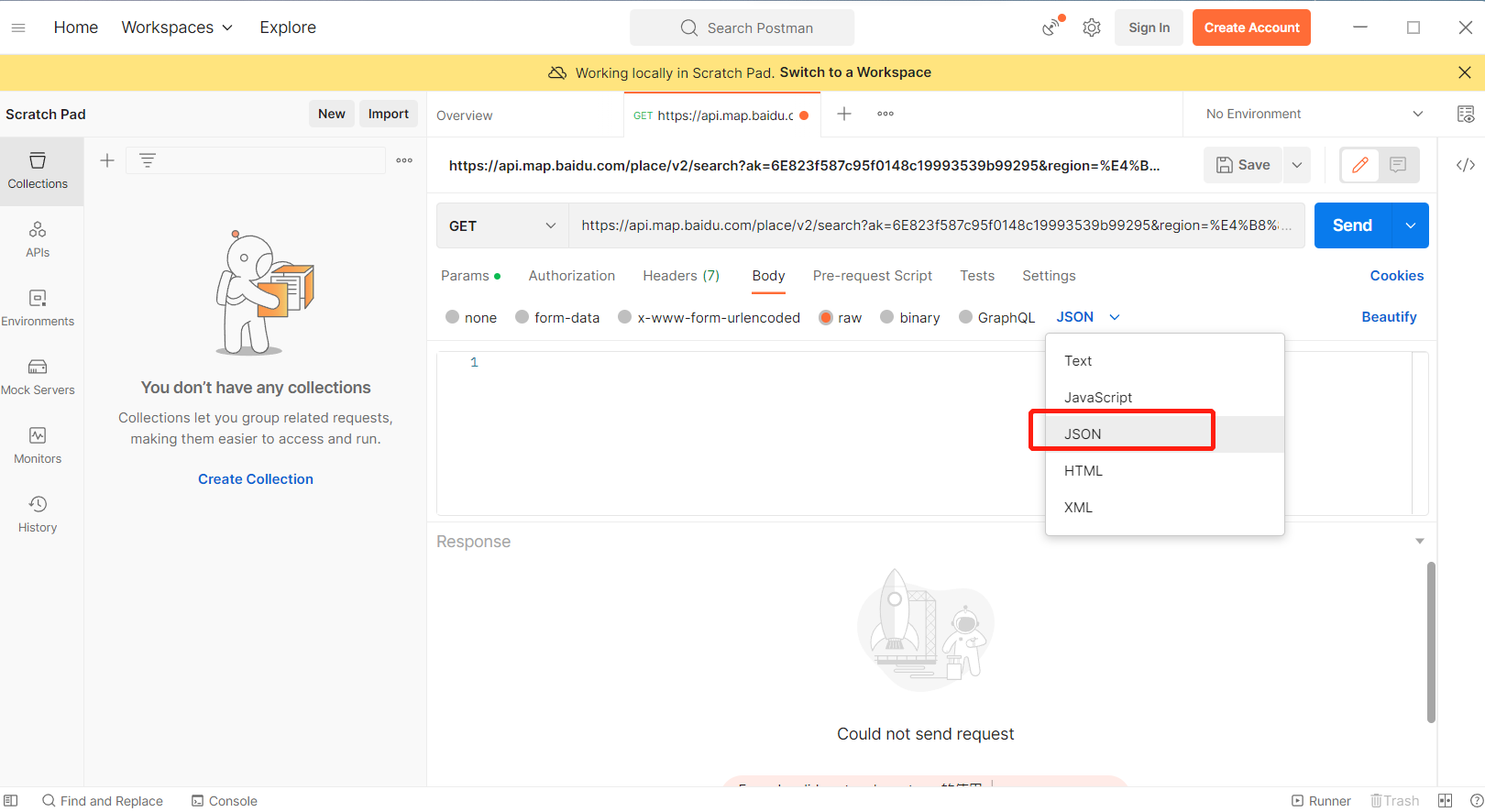This screenshot has height=812, width=1485.
Task: Open the Overview tab
Action: tap(465, 115)
